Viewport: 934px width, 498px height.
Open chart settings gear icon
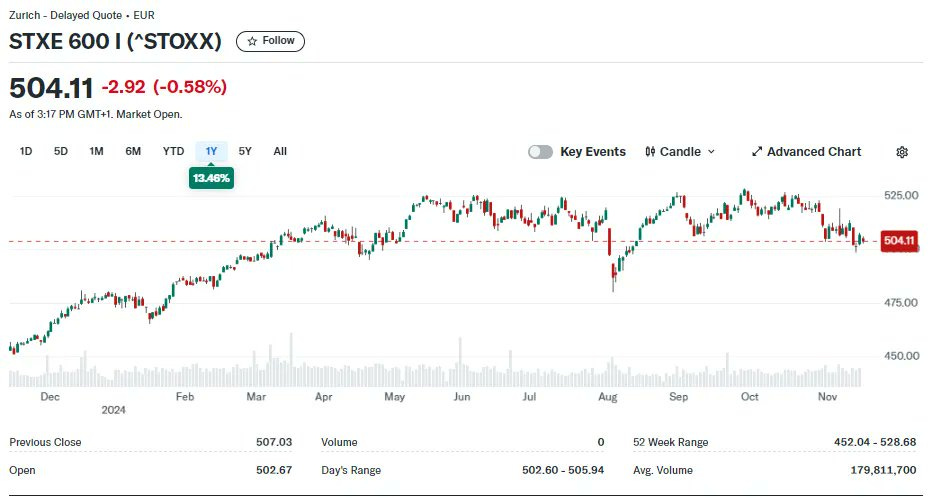902,152
